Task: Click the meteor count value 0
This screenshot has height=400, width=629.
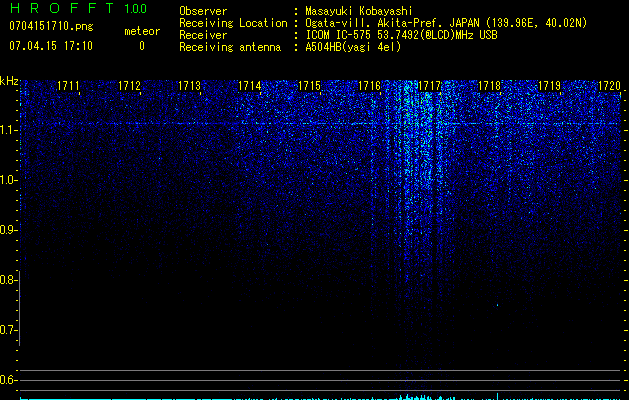Action: pos(142,46)
